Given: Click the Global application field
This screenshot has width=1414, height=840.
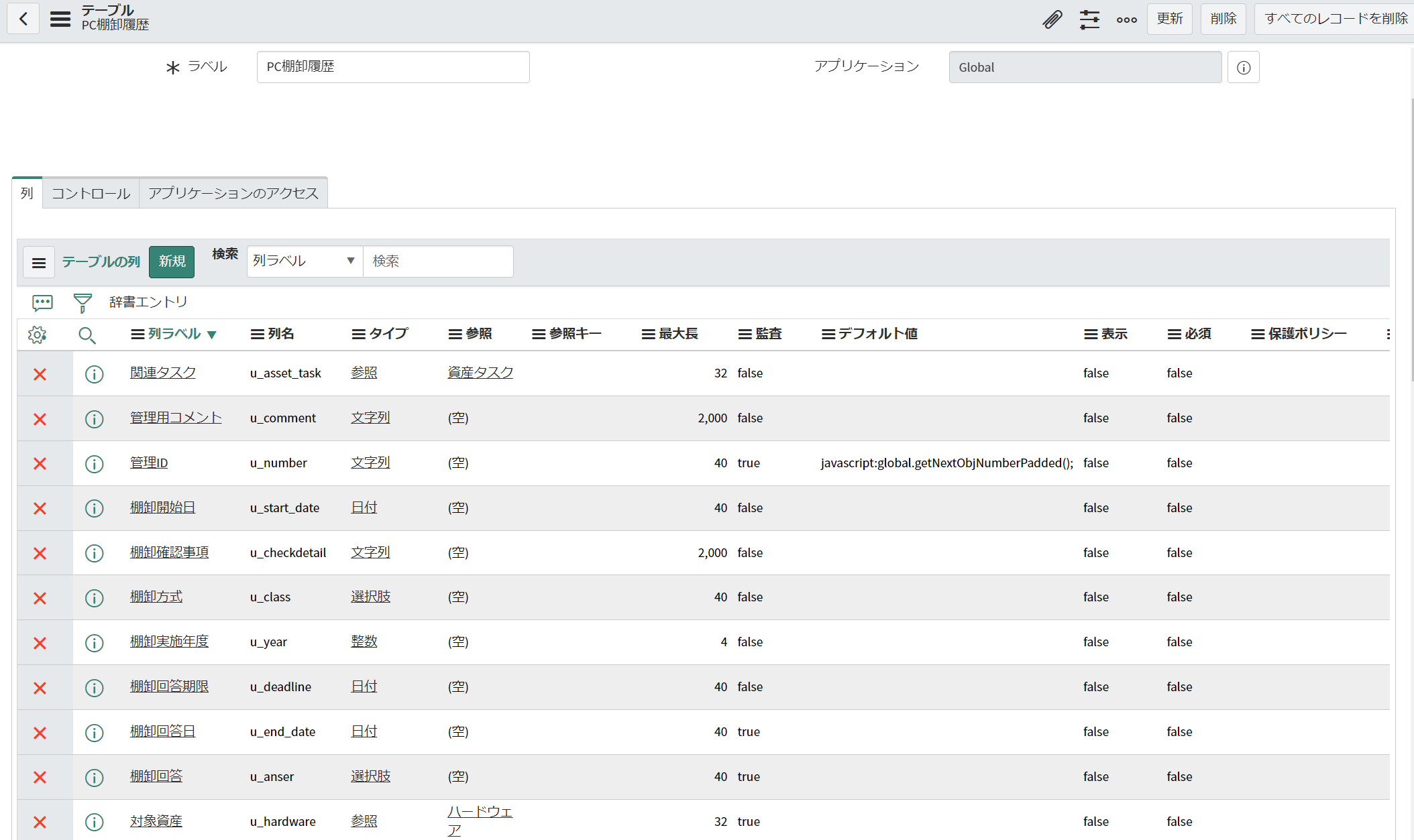Looking at the screenshot, I should 1085,67.
